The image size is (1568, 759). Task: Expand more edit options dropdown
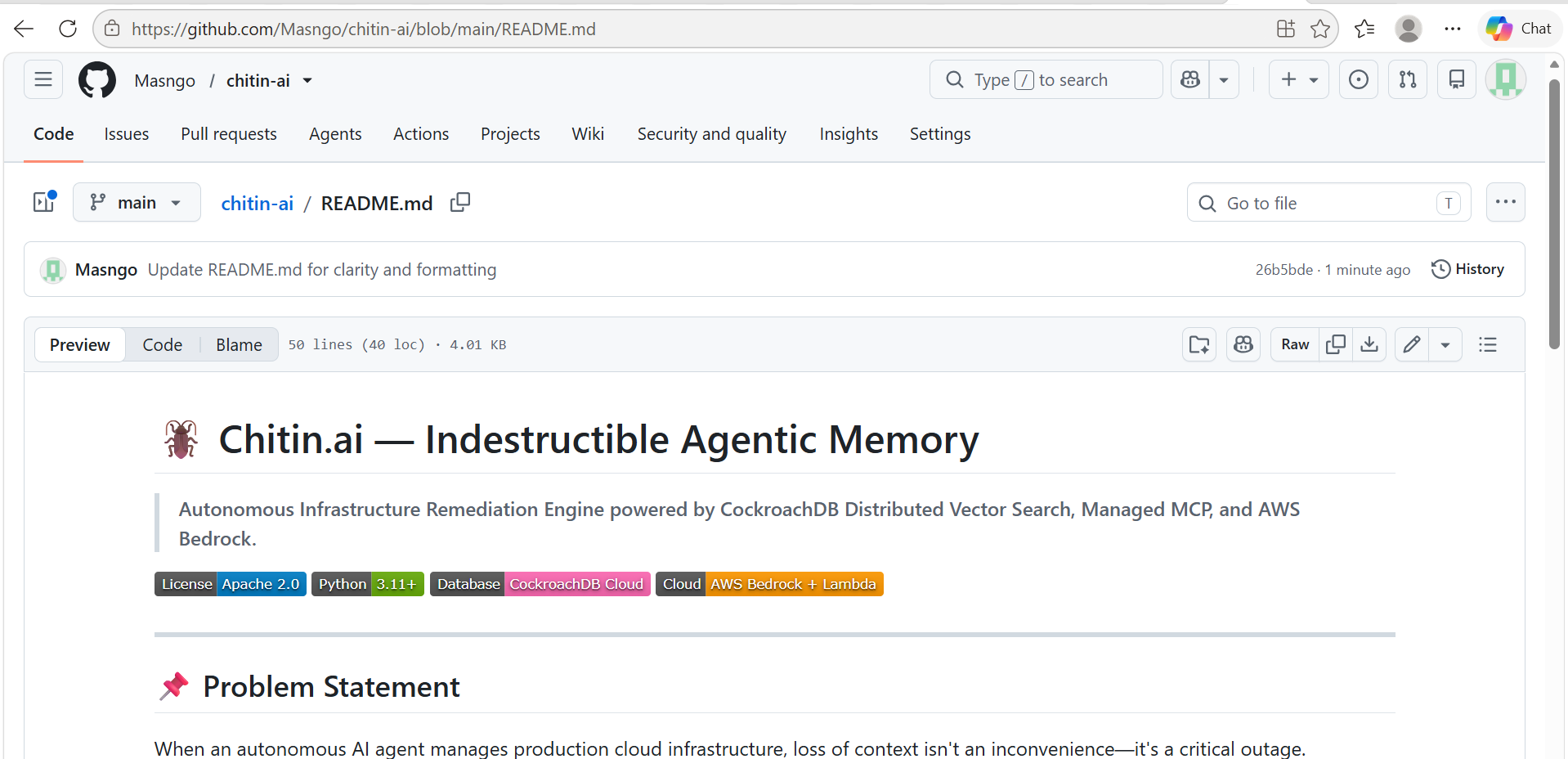click(x=1445, y=344)
